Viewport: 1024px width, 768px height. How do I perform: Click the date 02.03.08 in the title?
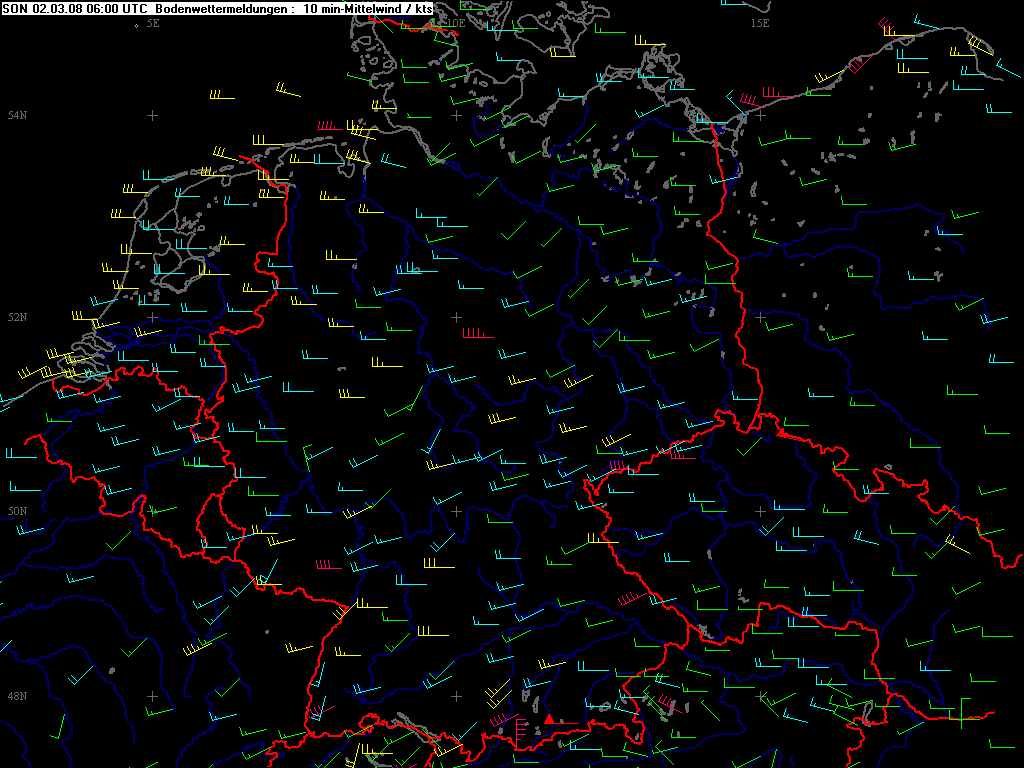pos(57,8)
